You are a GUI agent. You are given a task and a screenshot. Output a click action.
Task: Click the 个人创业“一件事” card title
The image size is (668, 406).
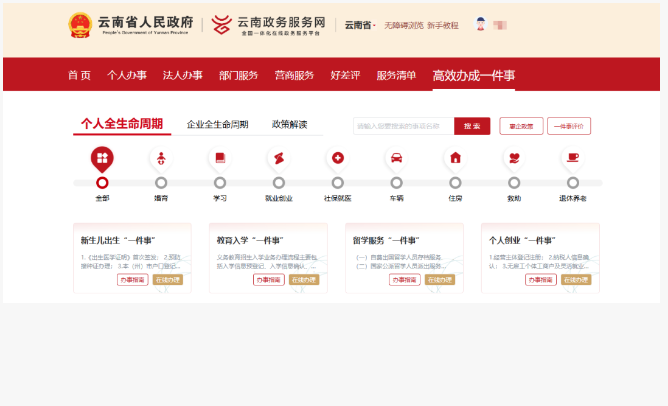coord(522,241)
